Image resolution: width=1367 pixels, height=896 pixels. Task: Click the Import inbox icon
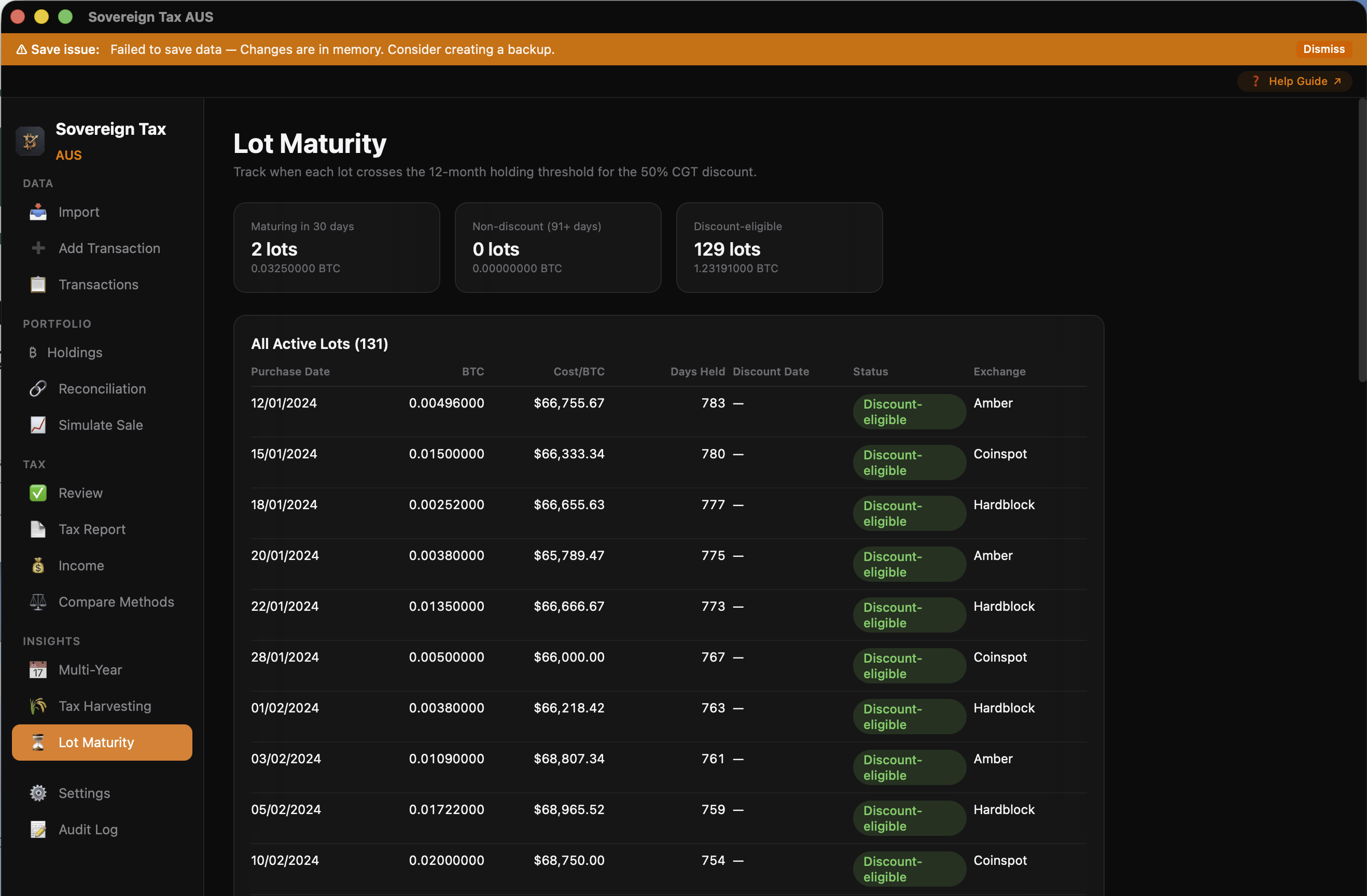(x=38, y=212)
